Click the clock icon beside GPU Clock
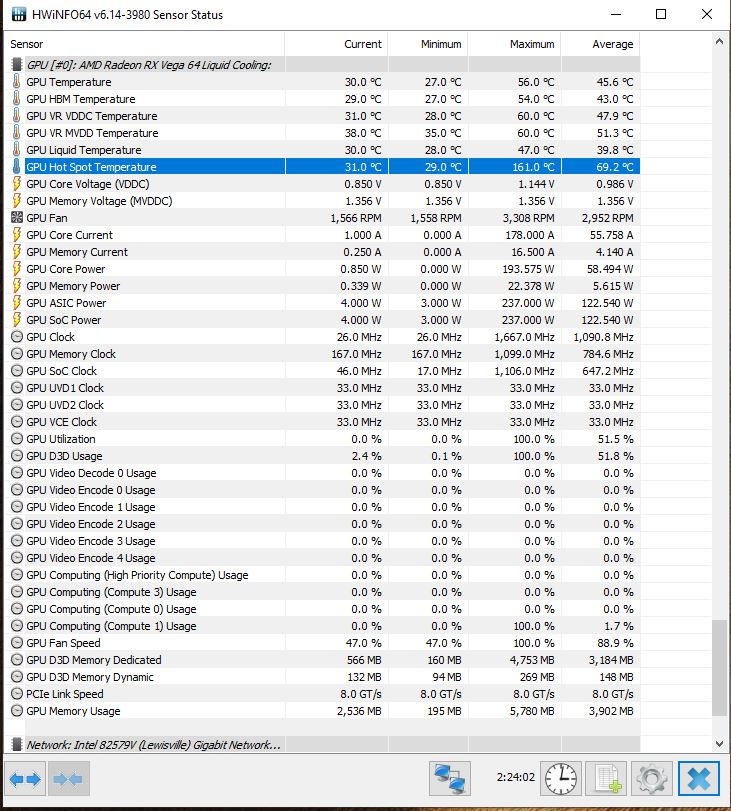This screenshot has width=731, height=811. pyautogui.click(x=17, y=337)
